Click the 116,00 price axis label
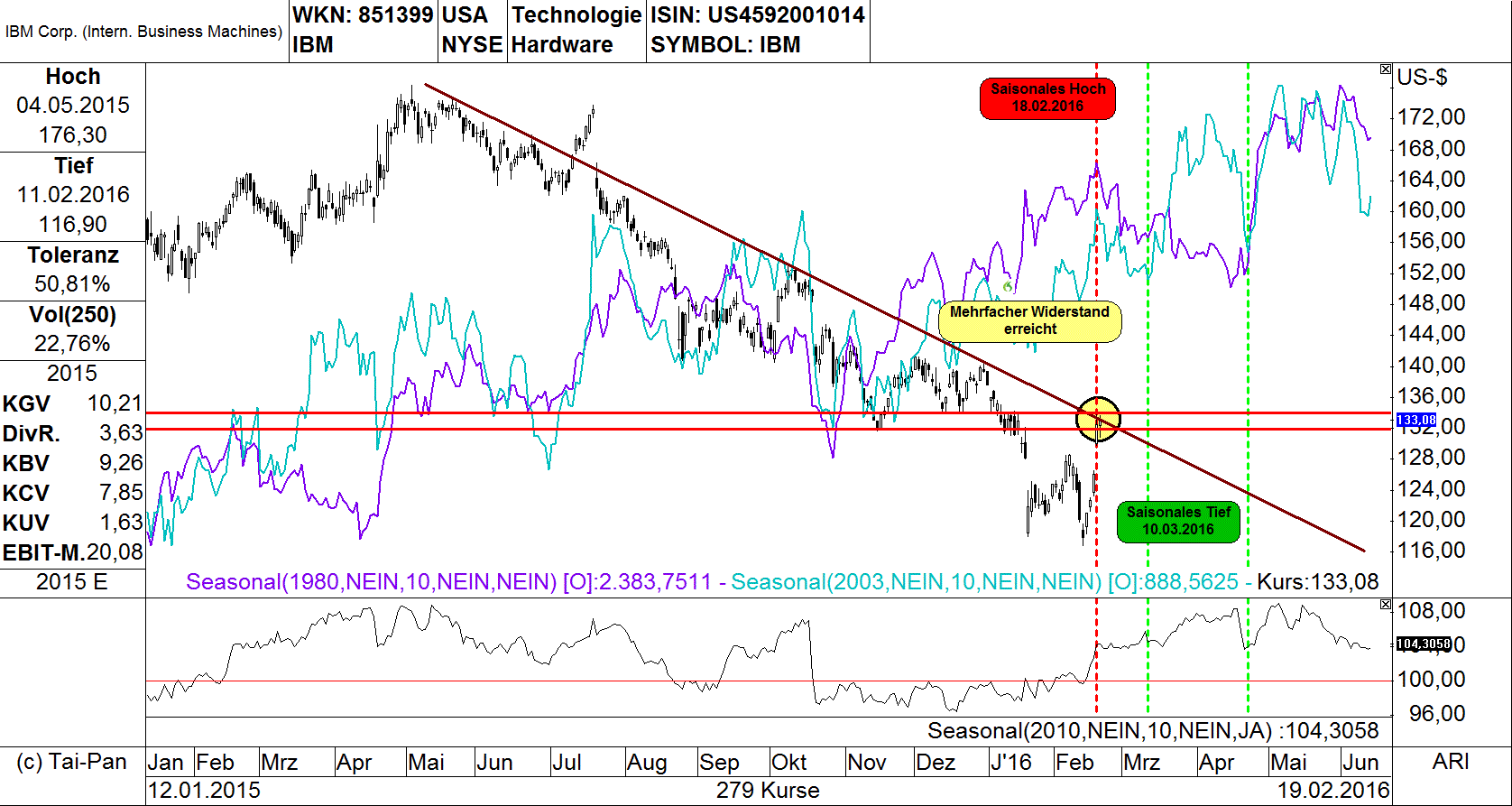The width and height of the screenshot is (1512, 806). point(1432,551)
